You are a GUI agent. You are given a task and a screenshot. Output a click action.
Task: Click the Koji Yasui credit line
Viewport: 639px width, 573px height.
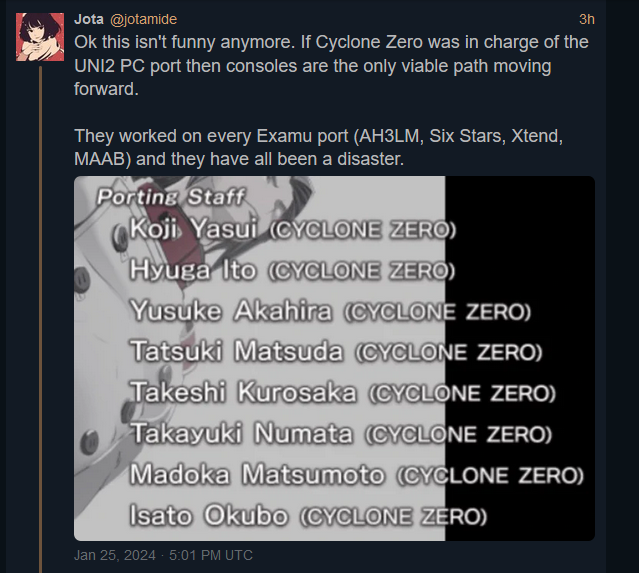293,229
